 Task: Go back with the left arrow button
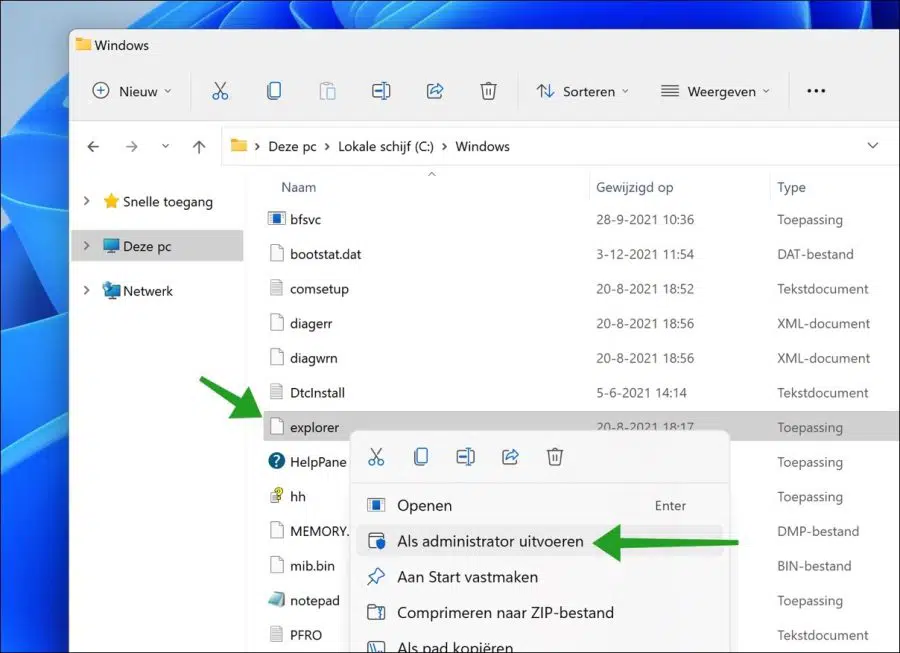93,146
